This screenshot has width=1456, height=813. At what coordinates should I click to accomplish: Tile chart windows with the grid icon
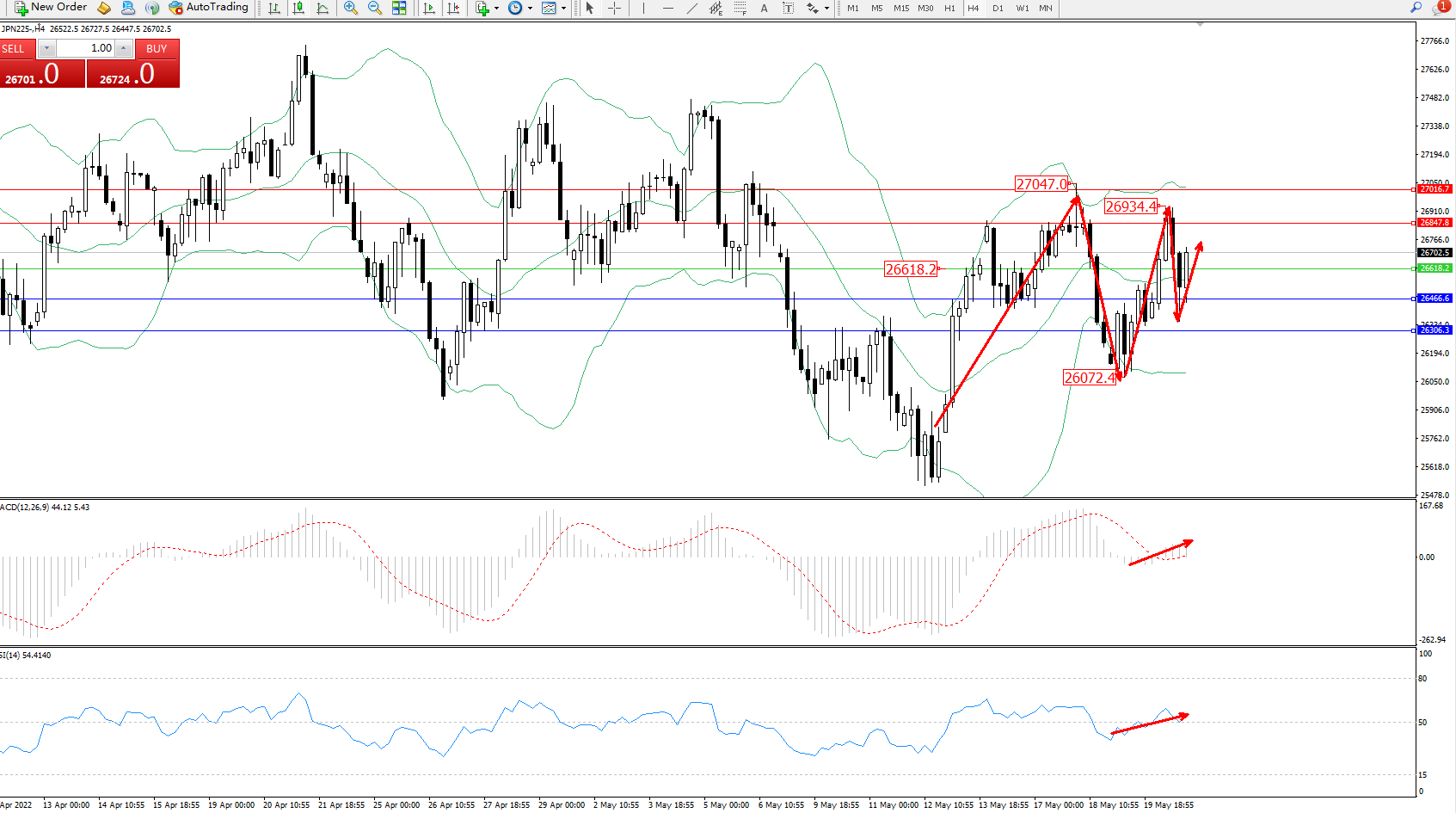(399, 8)
